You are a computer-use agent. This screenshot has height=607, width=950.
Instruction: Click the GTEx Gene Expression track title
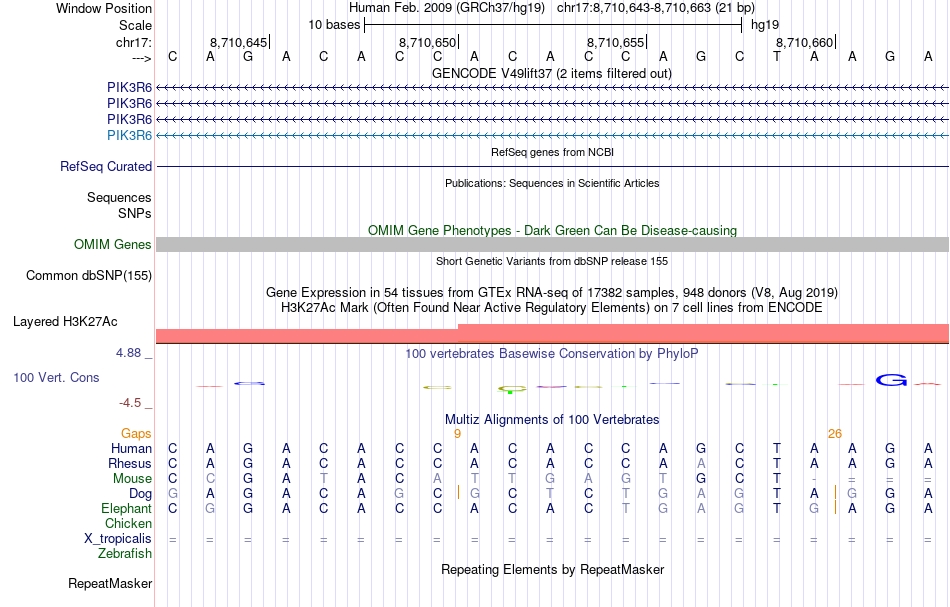coord(552,293)
